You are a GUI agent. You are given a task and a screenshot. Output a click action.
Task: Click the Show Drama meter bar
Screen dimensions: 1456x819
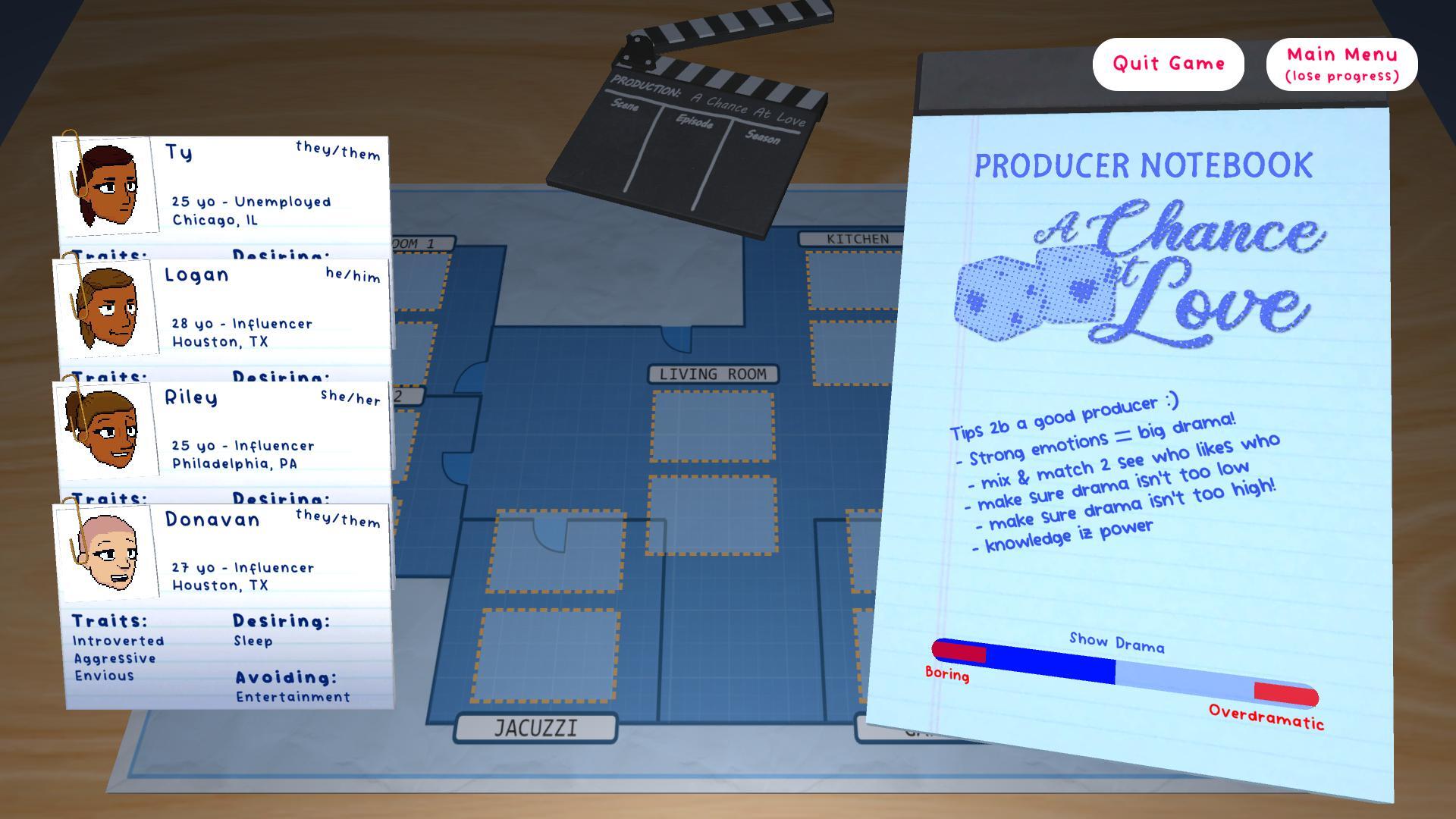1125,673
